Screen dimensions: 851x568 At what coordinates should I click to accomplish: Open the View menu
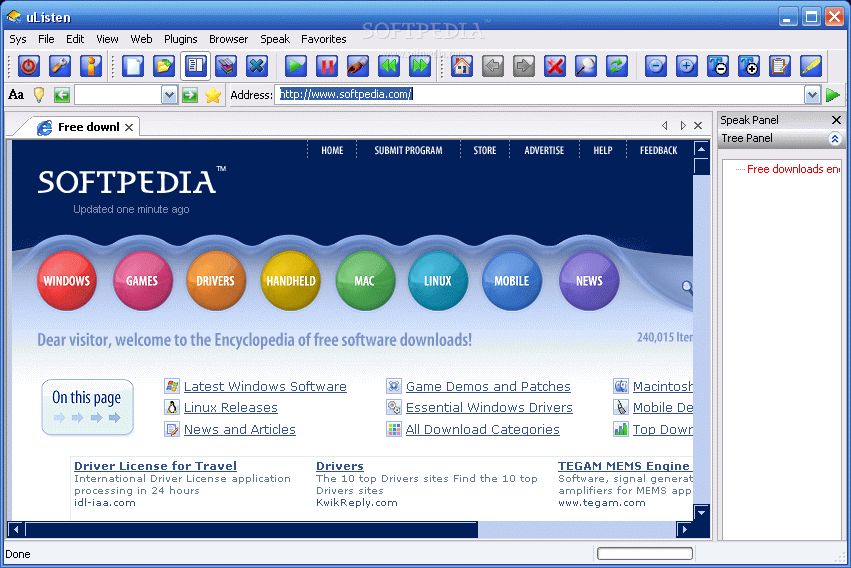point(107,39)
